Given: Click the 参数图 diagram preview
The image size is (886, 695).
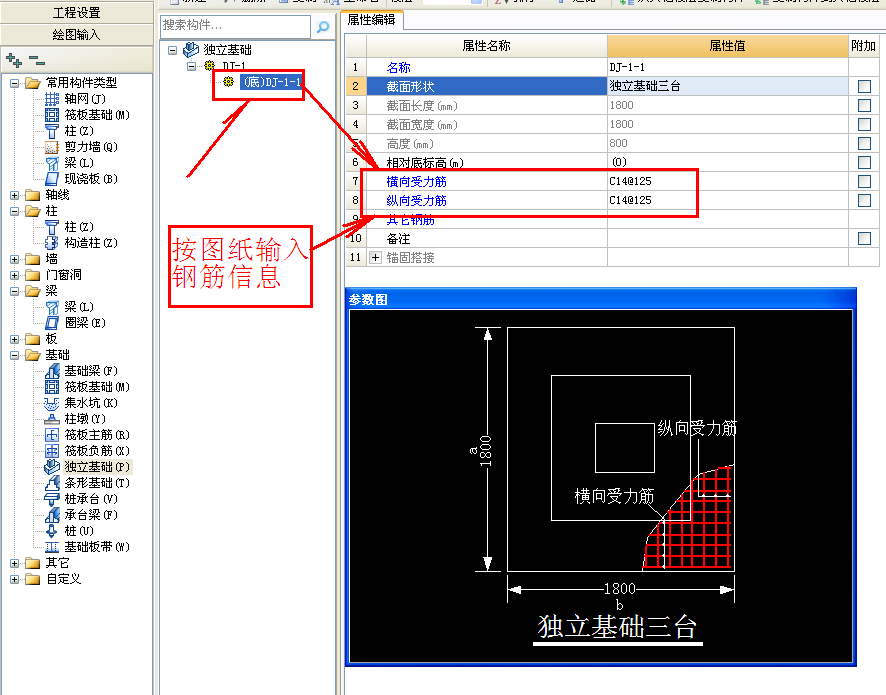Looking at the screenshot, I should coord(601,486).
